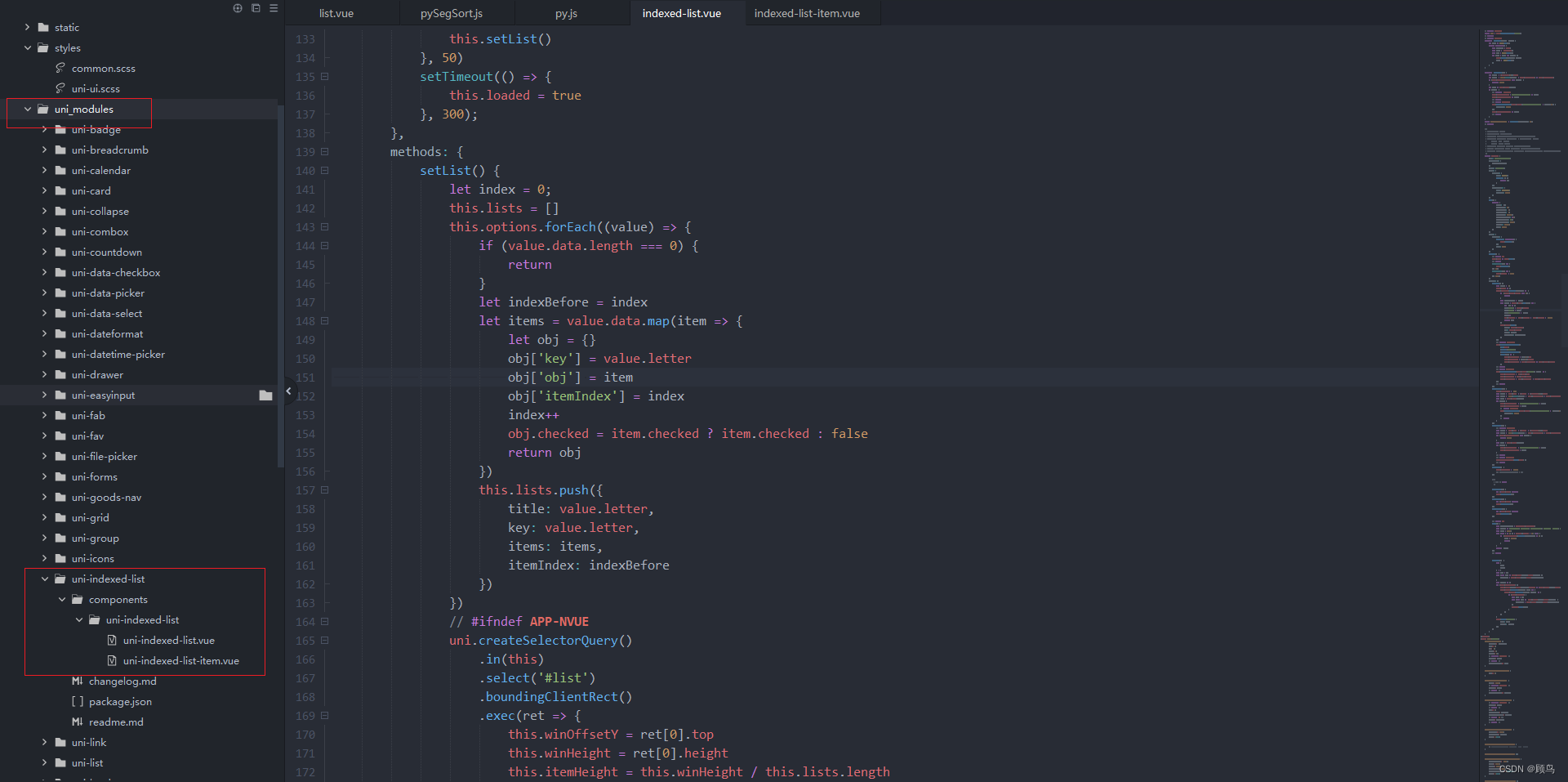Click the folder icon on uni-easyinput row
Viewport: 1568px width, 782px height.
click(x=265, y=395)
